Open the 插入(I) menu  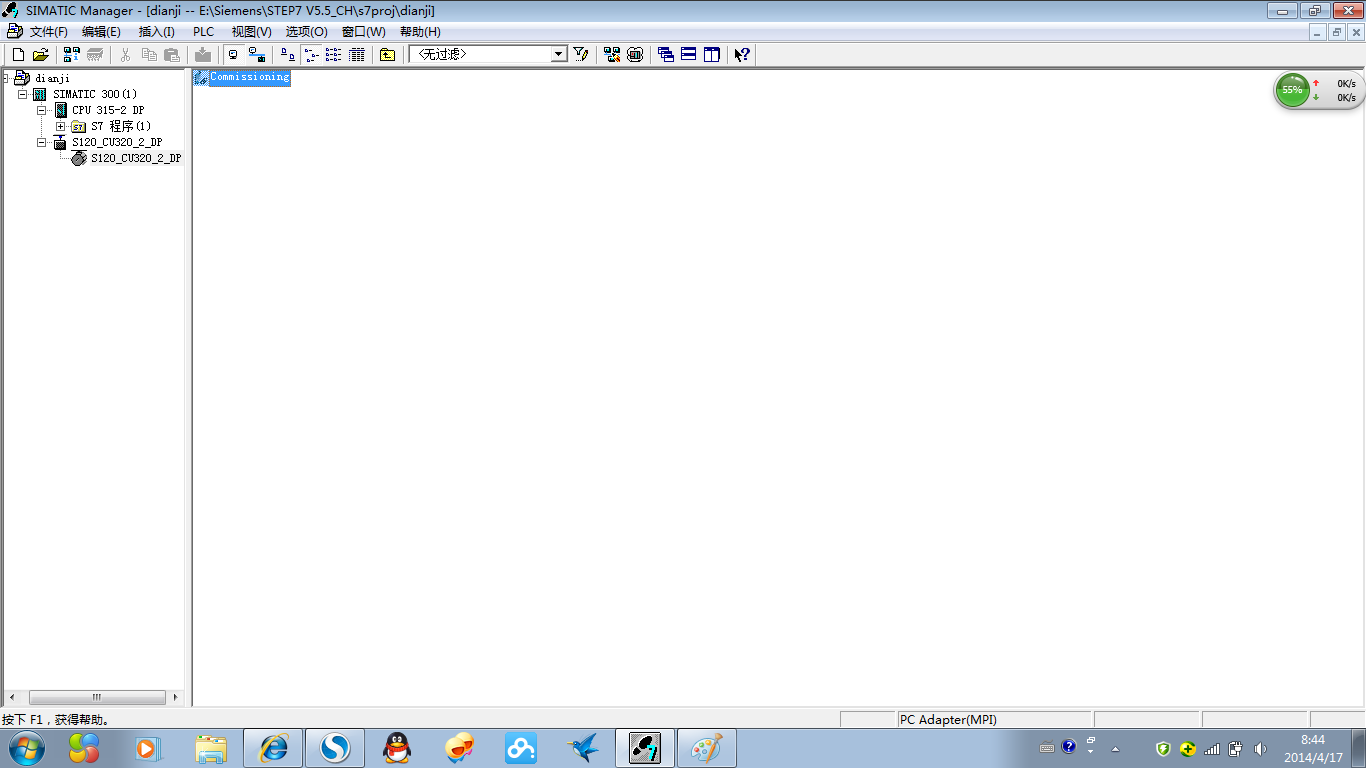tap(156, 32)
